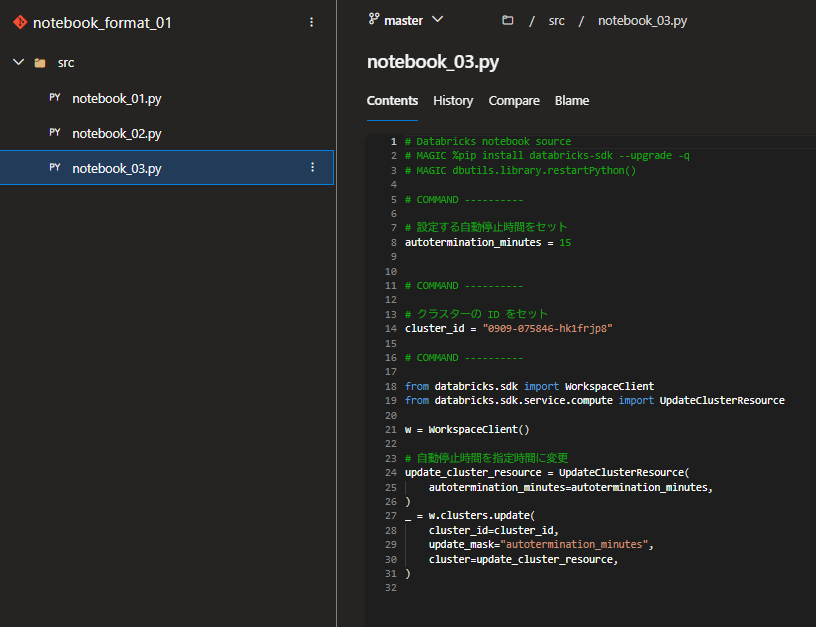Viewport: 816px width, 627px height.
Task: Click the '自動停止時間を指定時間に変更' comment
Action: click(x=486, y=458)
